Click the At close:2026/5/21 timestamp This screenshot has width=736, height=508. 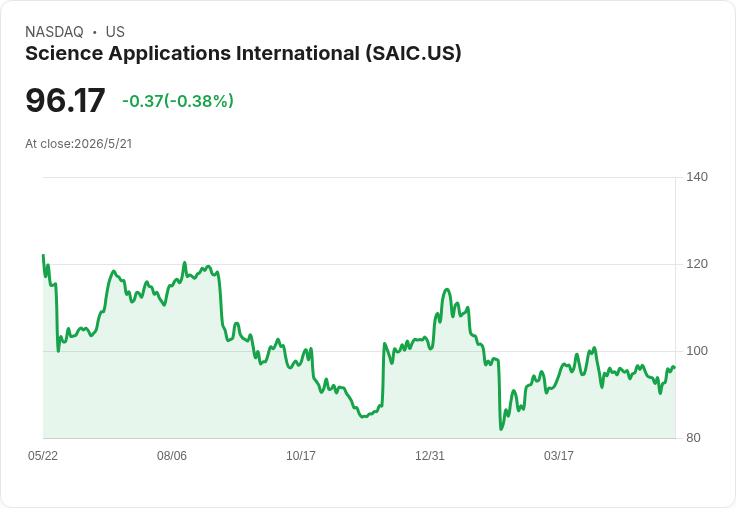pos(79,144)
